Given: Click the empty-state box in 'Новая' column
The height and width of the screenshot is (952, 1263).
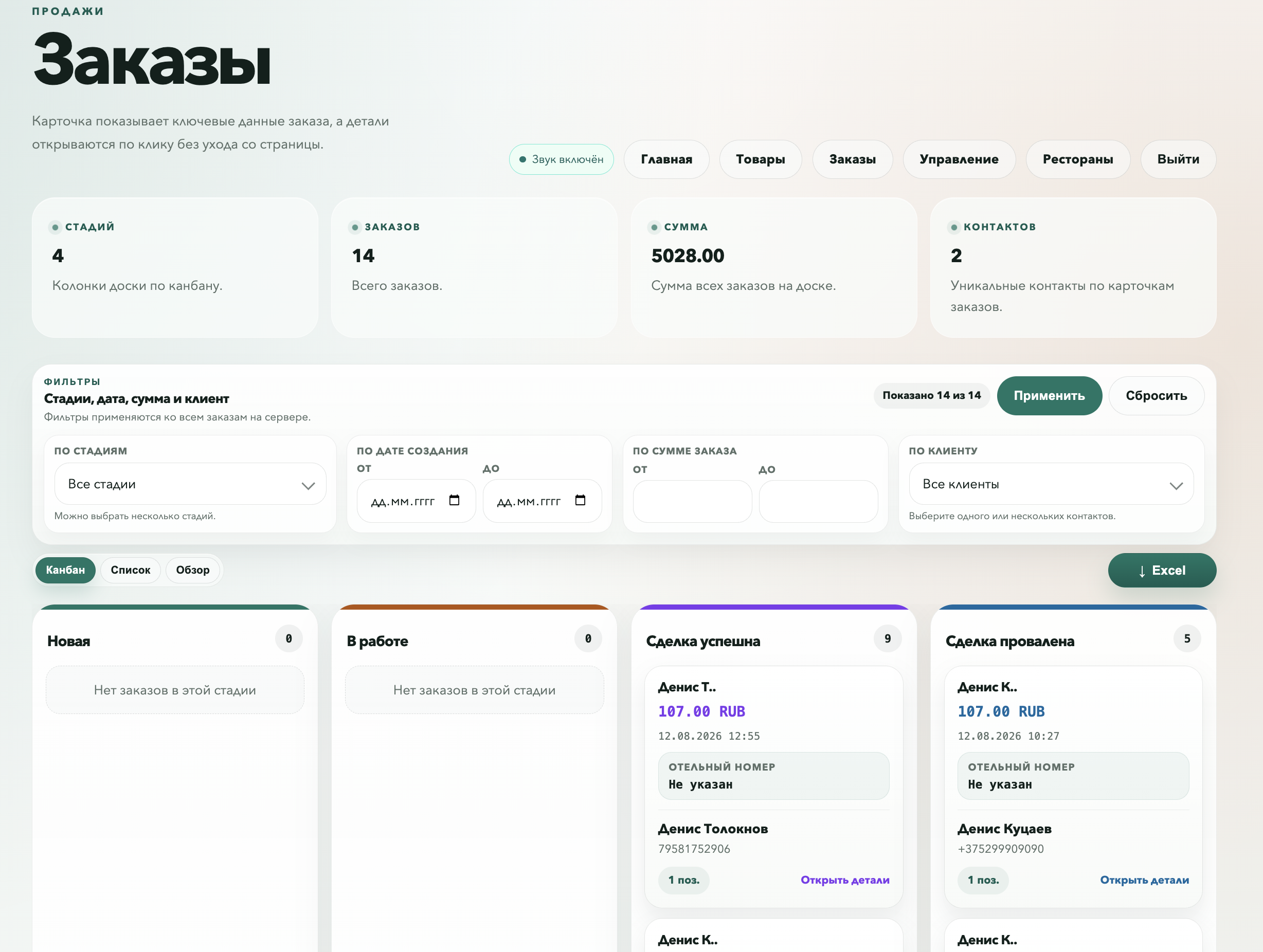Looking at the screenshot, I should (x=175, y=689).
